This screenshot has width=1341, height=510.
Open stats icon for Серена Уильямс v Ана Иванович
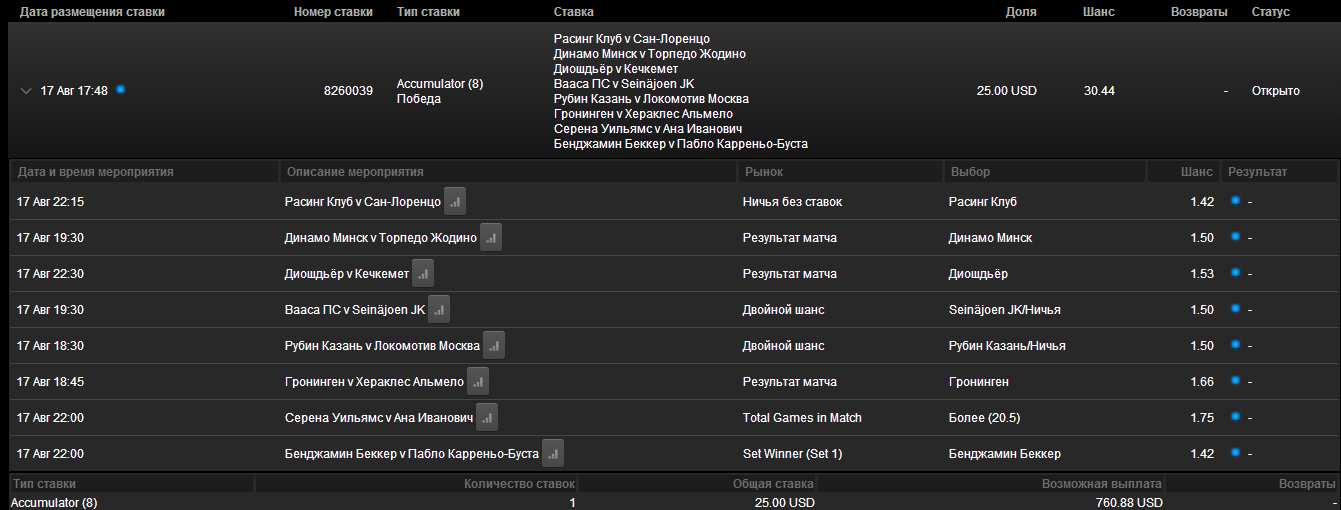487,417
